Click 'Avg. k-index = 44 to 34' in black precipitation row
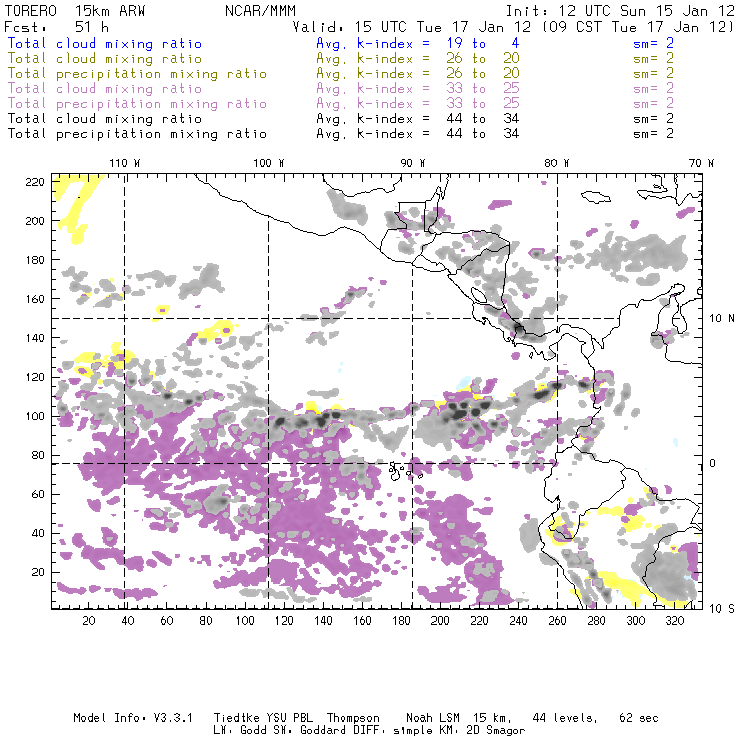 tap(418, 134)
